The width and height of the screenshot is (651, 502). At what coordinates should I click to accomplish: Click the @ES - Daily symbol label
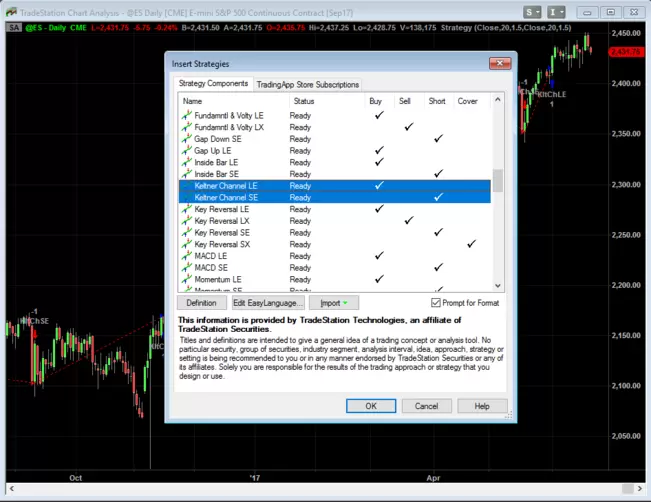[x=46, y=28]
